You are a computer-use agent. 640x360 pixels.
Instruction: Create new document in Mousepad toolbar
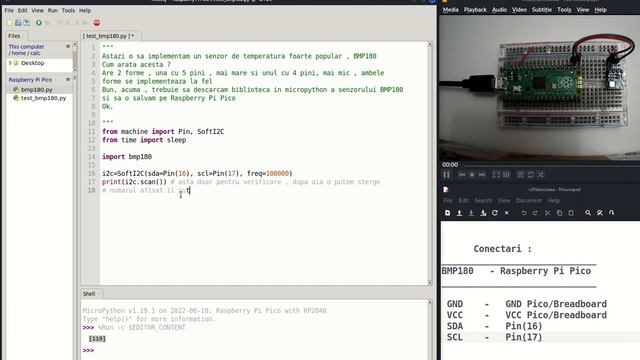click(448, 213)
